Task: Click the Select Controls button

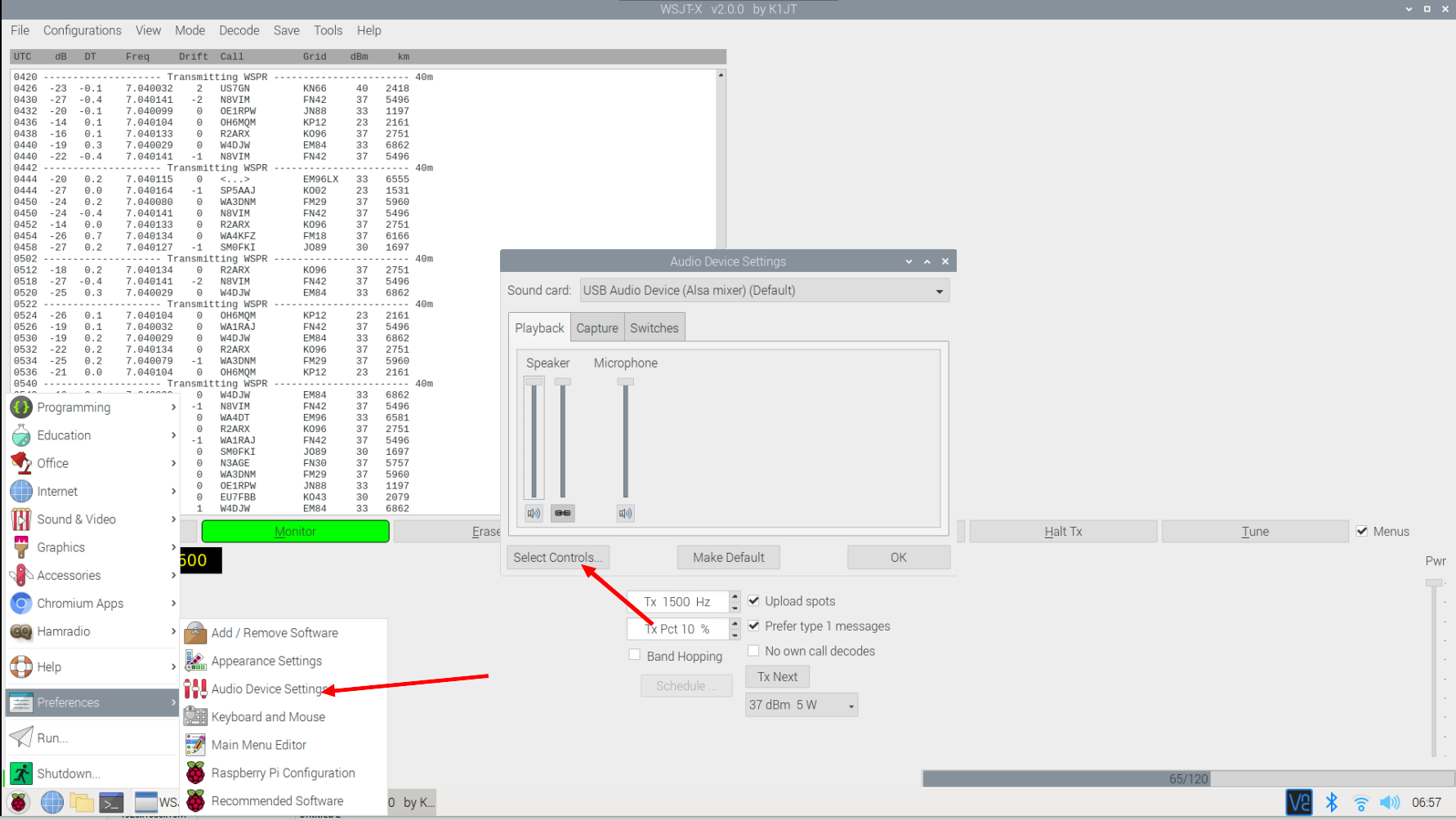Action: click(557, 557)
